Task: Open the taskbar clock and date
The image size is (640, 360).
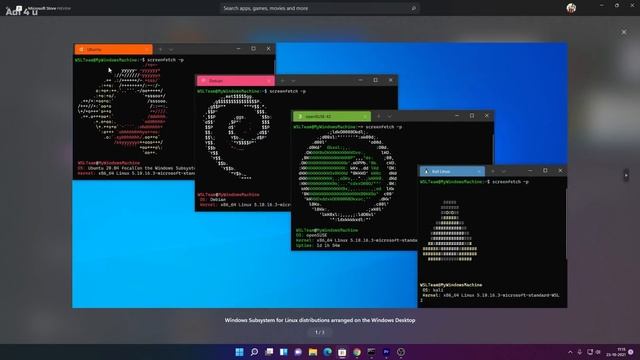Action: (616, 352)
